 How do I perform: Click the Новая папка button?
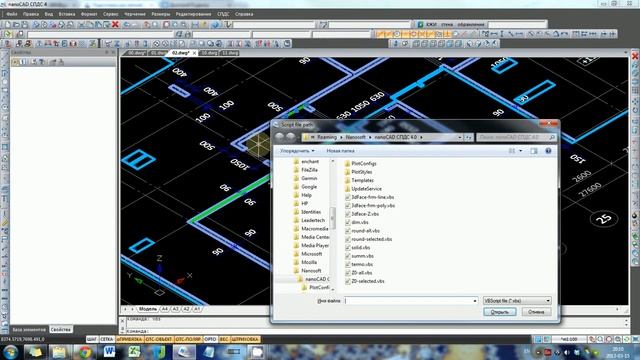pos(340,151)
